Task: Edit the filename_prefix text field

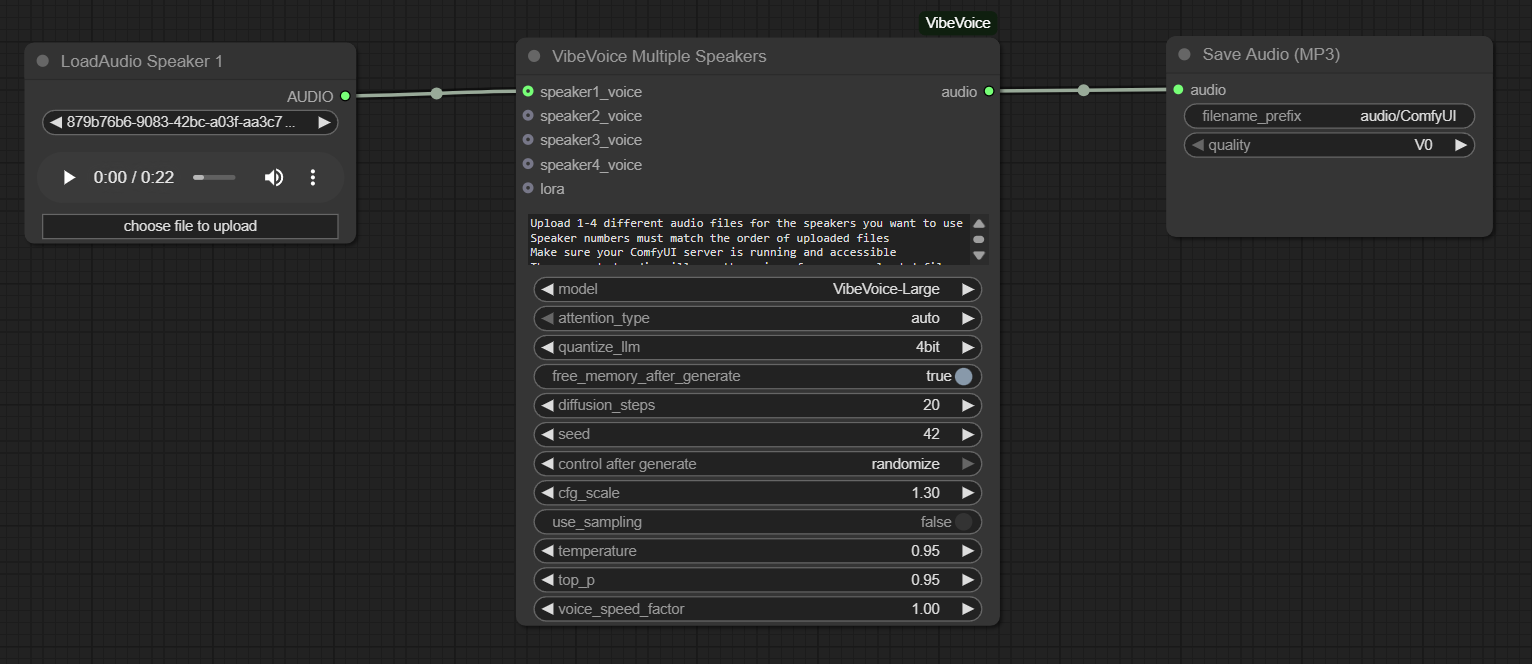Action: pyautogui.click(x=1329, y=116)
